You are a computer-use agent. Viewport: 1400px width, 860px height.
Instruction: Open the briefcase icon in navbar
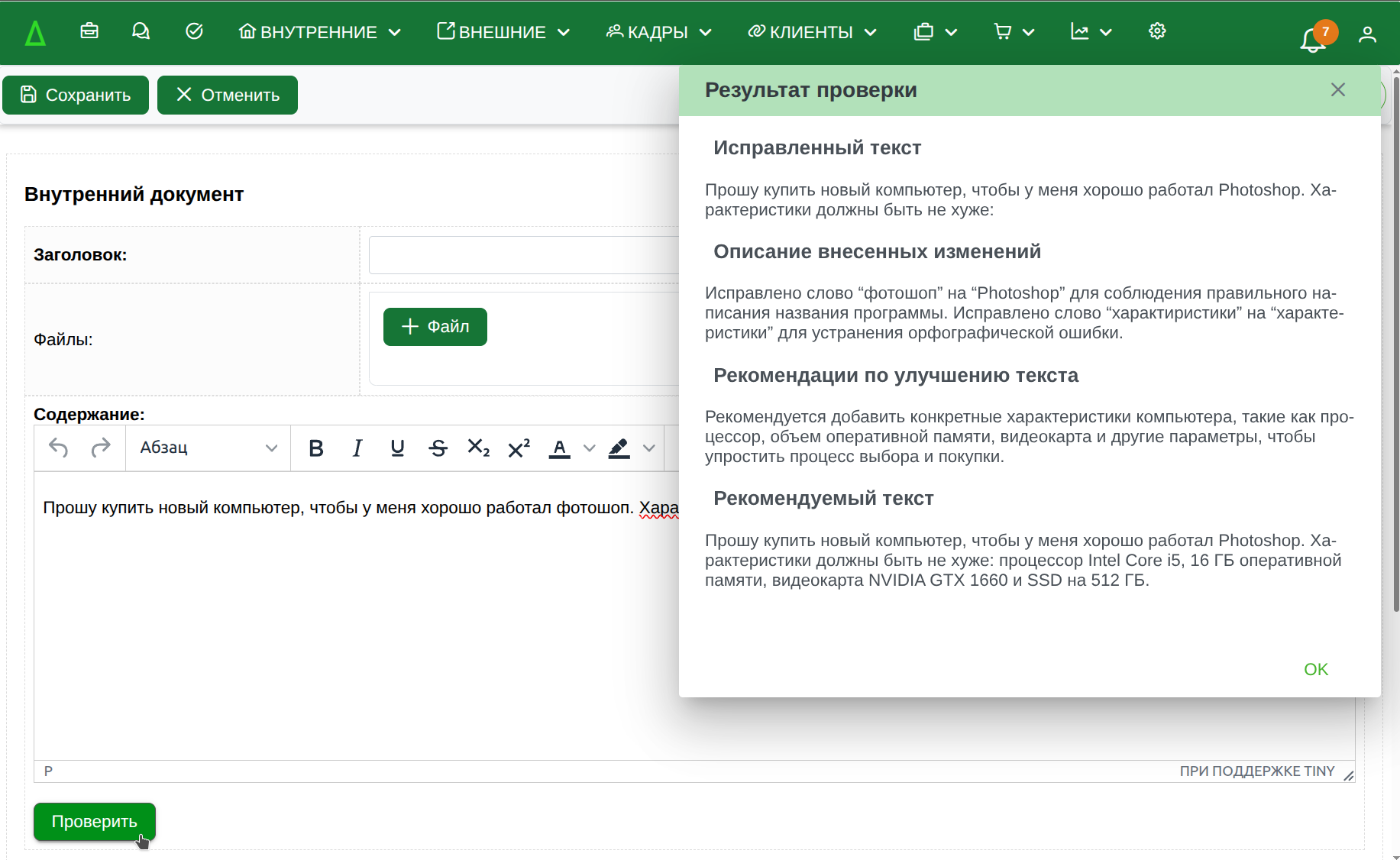click(89, 31)
